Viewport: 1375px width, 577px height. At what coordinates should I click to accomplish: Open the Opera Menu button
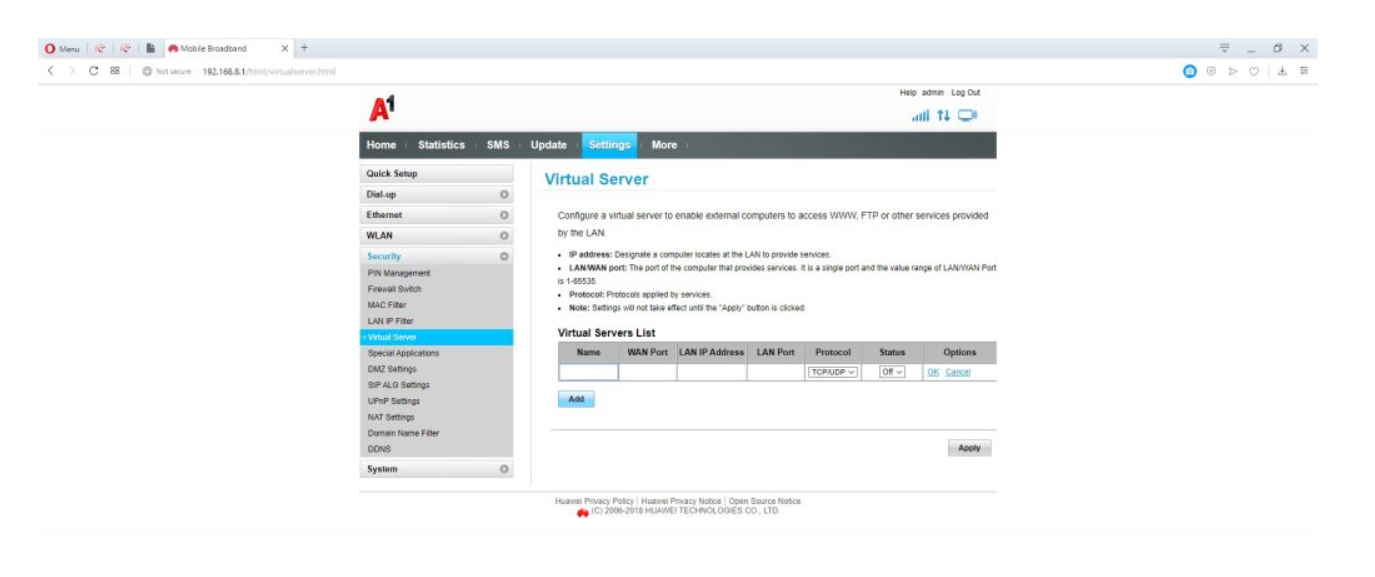pyautogui.click(x=62, y=48)
